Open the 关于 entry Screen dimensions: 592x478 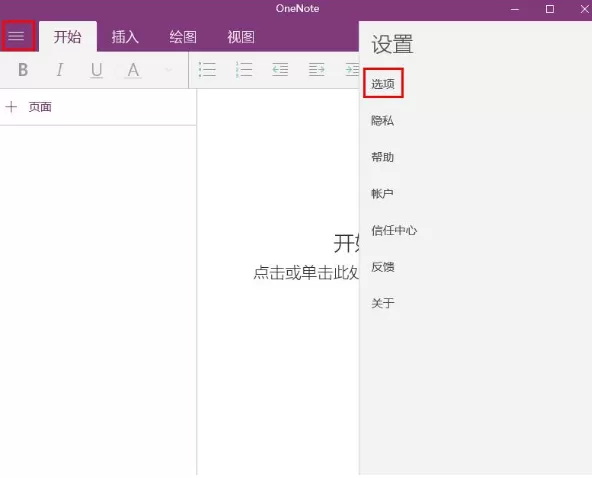tap(383, 303)
